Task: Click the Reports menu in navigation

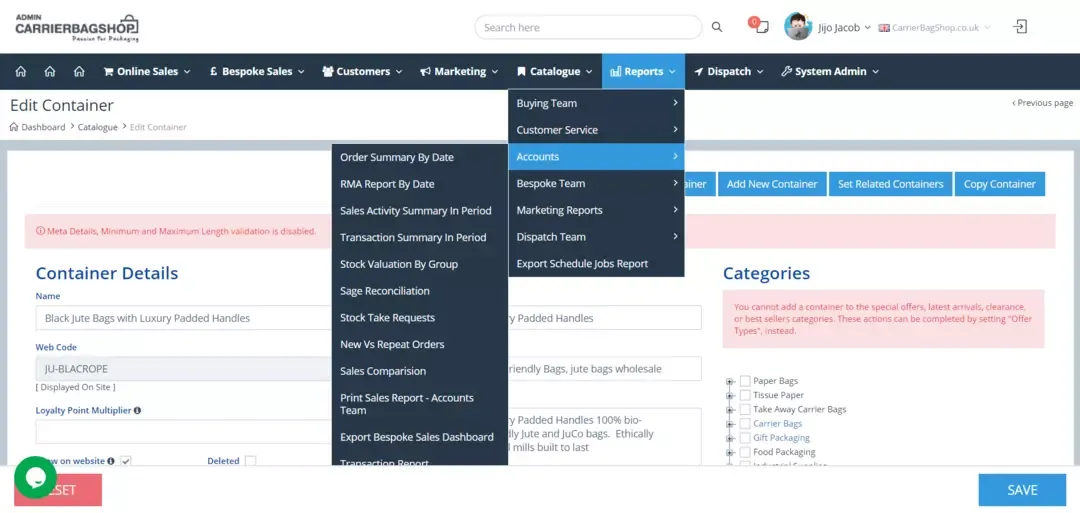Action: (x=643, y=71)
